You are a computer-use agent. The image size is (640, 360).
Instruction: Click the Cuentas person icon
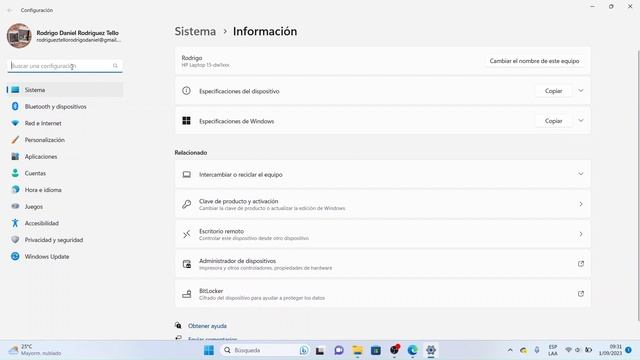click(15, 173)
